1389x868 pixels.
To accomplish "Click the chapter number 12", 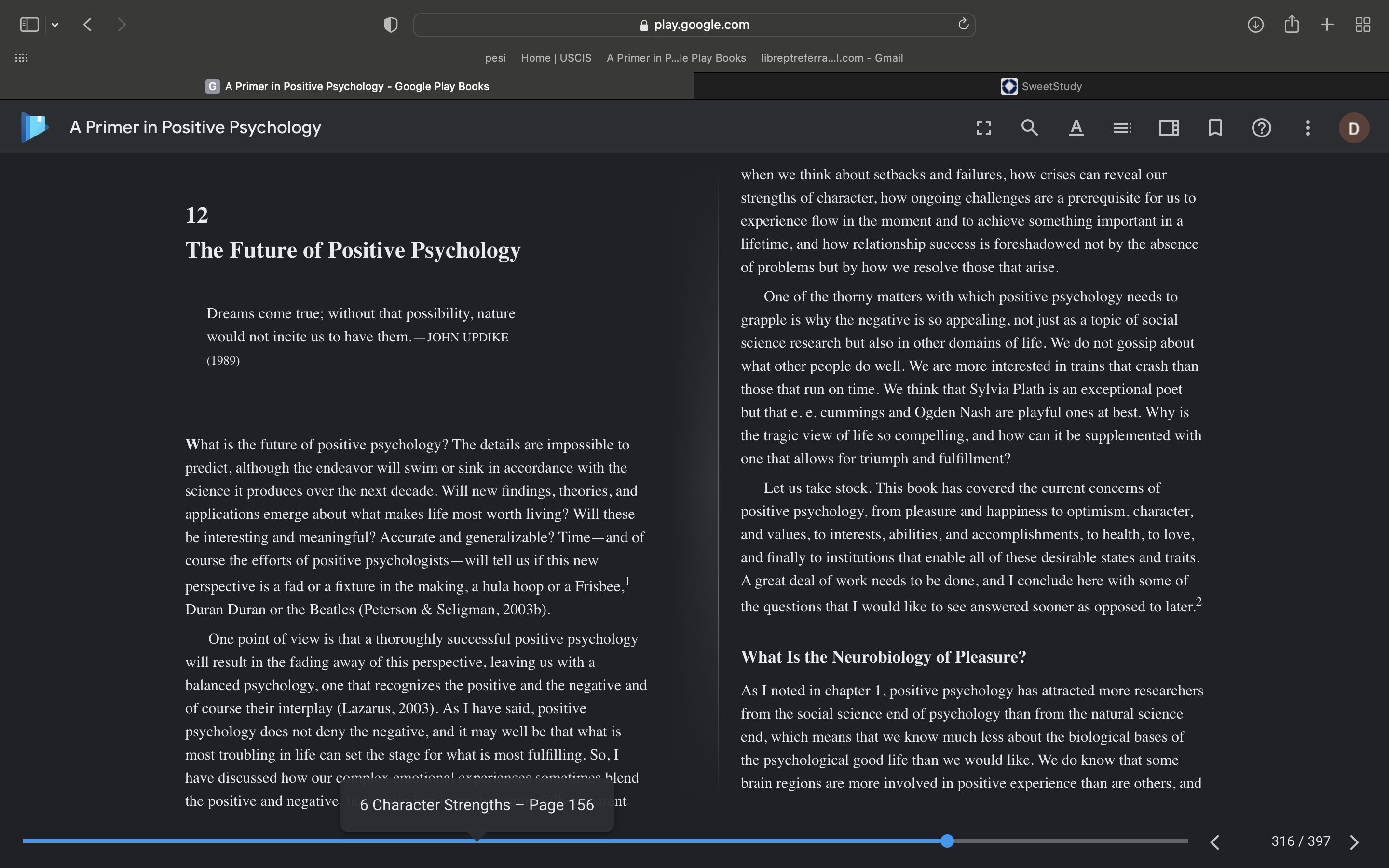I will coord(196,215).
